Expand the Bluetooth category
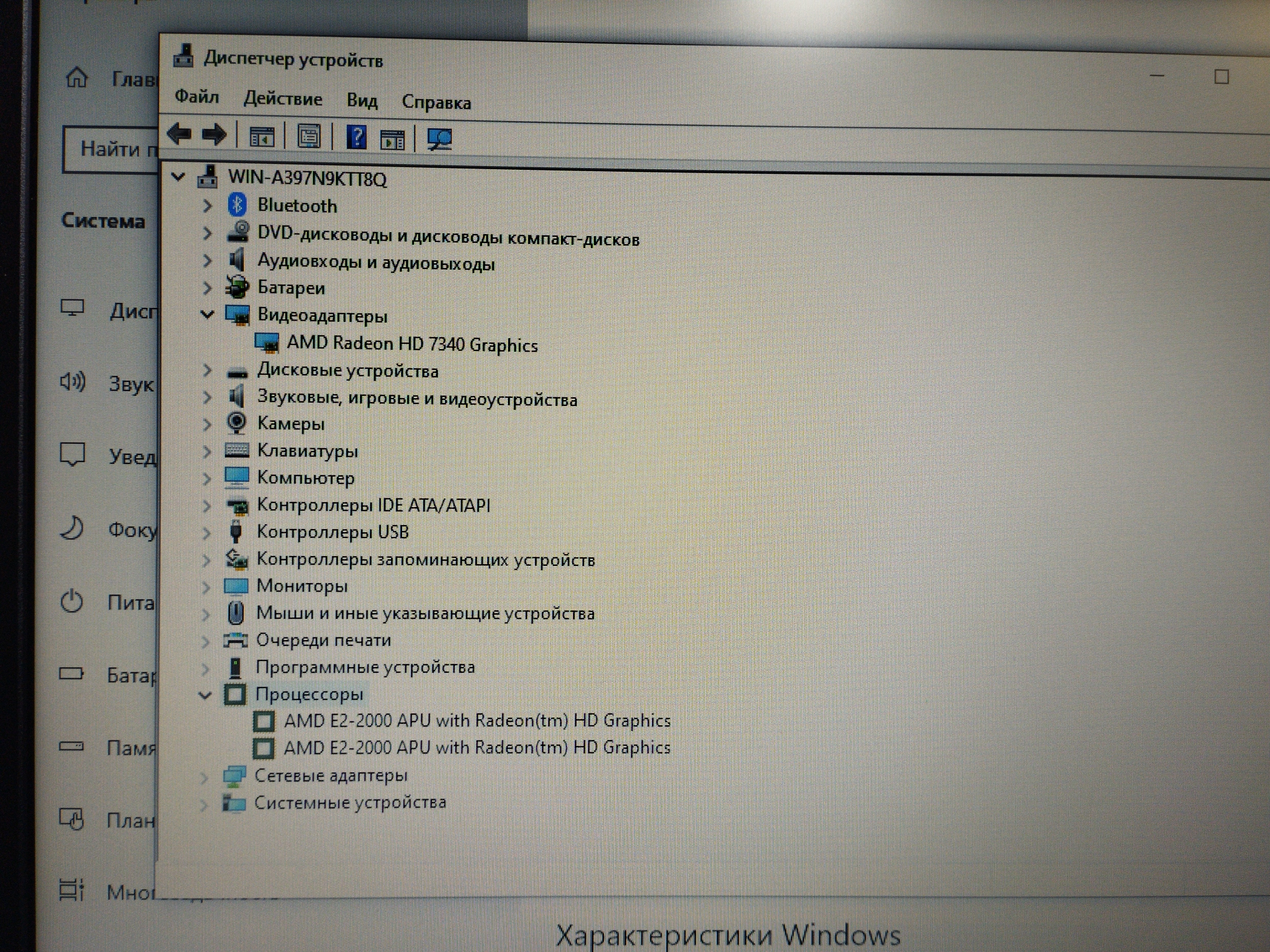The width and height of the screenshot is (1270, 952). [x=207, y=206]
